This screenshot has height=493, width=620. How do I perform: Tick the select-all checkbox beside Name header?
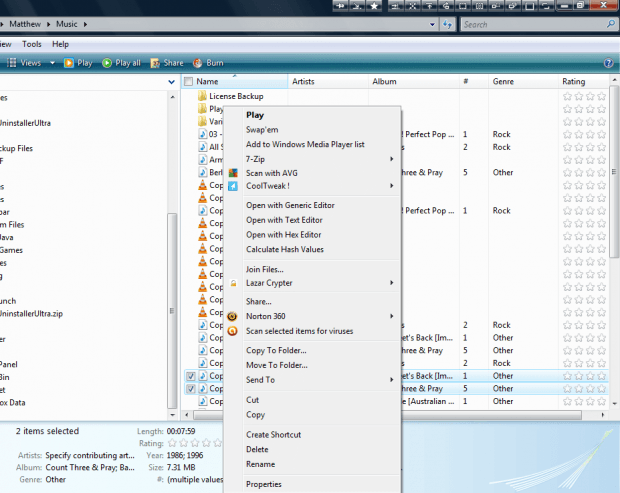pos(188,81)
